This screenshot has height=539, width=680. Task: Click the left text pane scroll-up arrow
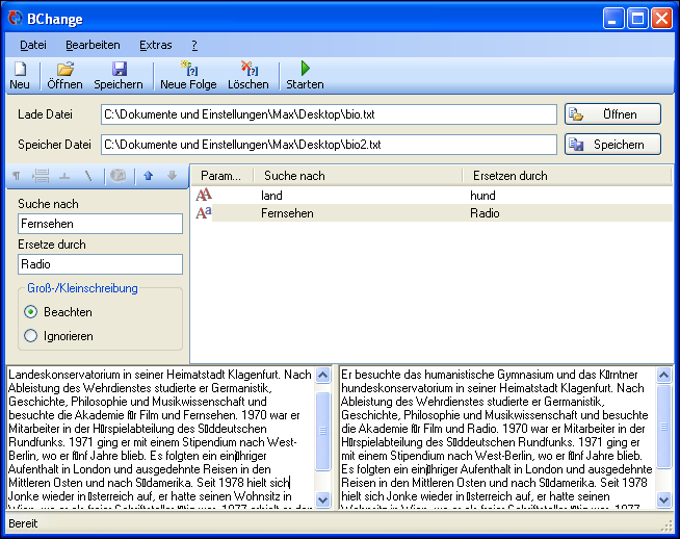[323, 374]
